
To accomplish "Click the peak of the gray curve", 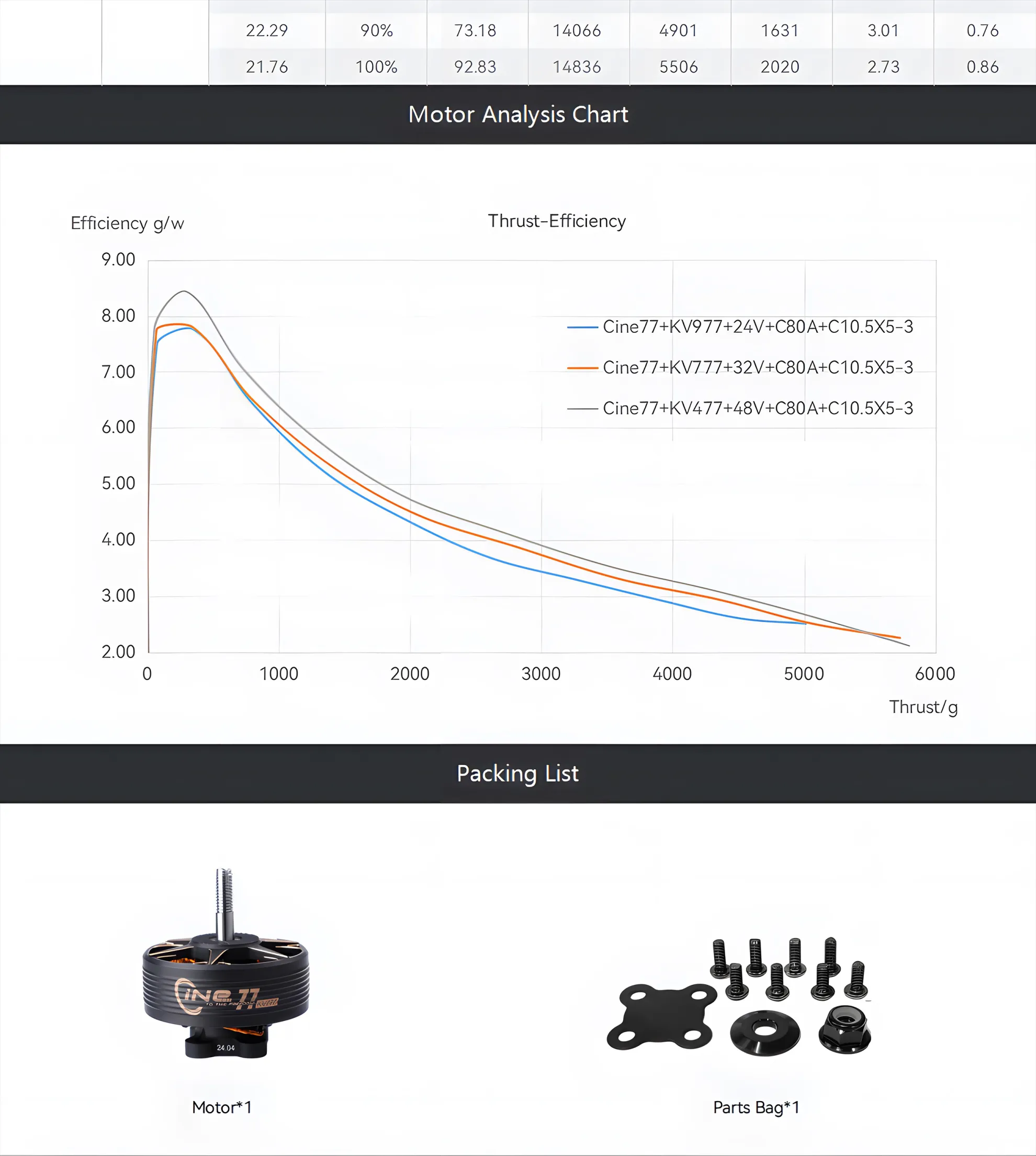I will (184, 291).
